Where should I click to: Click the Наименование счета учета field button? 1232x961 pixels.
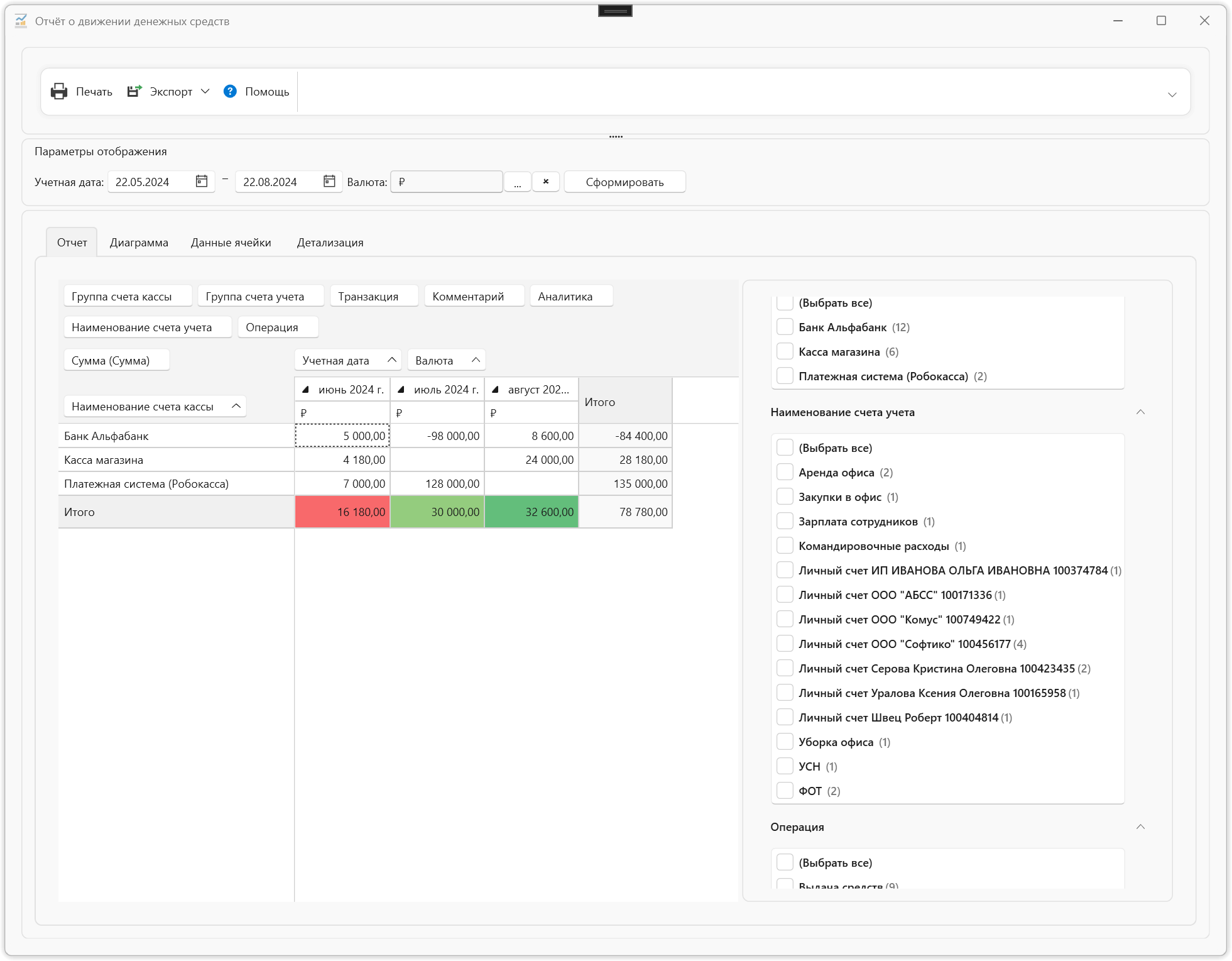(148, 327)
